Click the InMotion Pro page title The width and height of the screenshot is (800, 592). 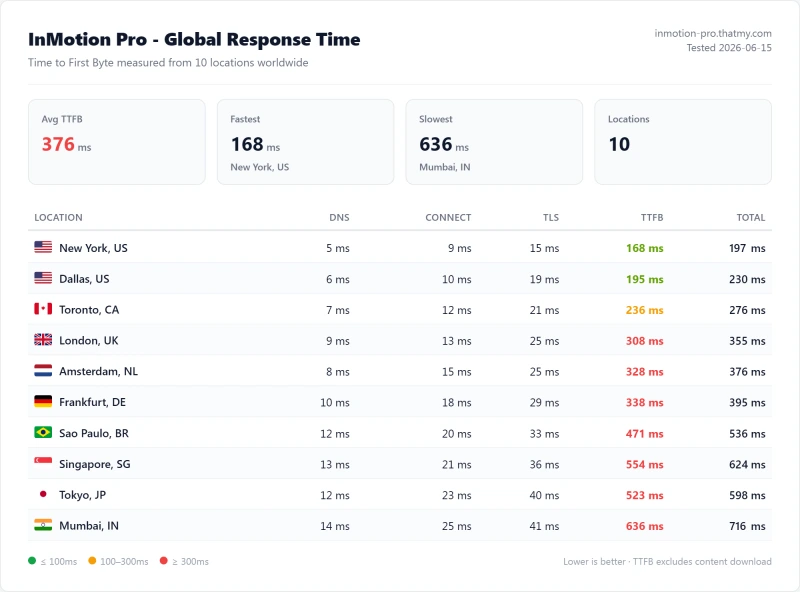click(x=194, y=39)
